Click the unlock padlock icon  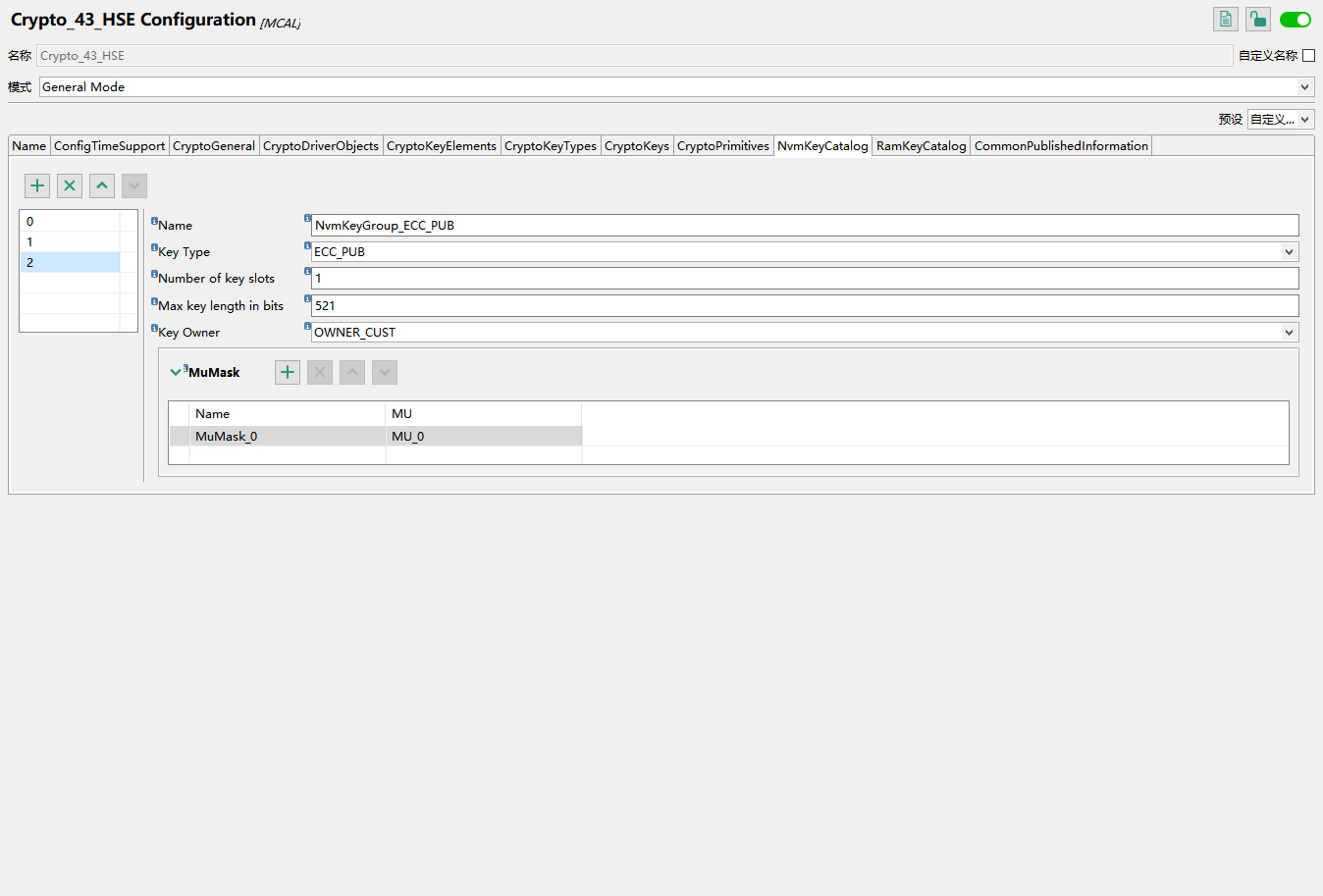[x=1257, y=19]
